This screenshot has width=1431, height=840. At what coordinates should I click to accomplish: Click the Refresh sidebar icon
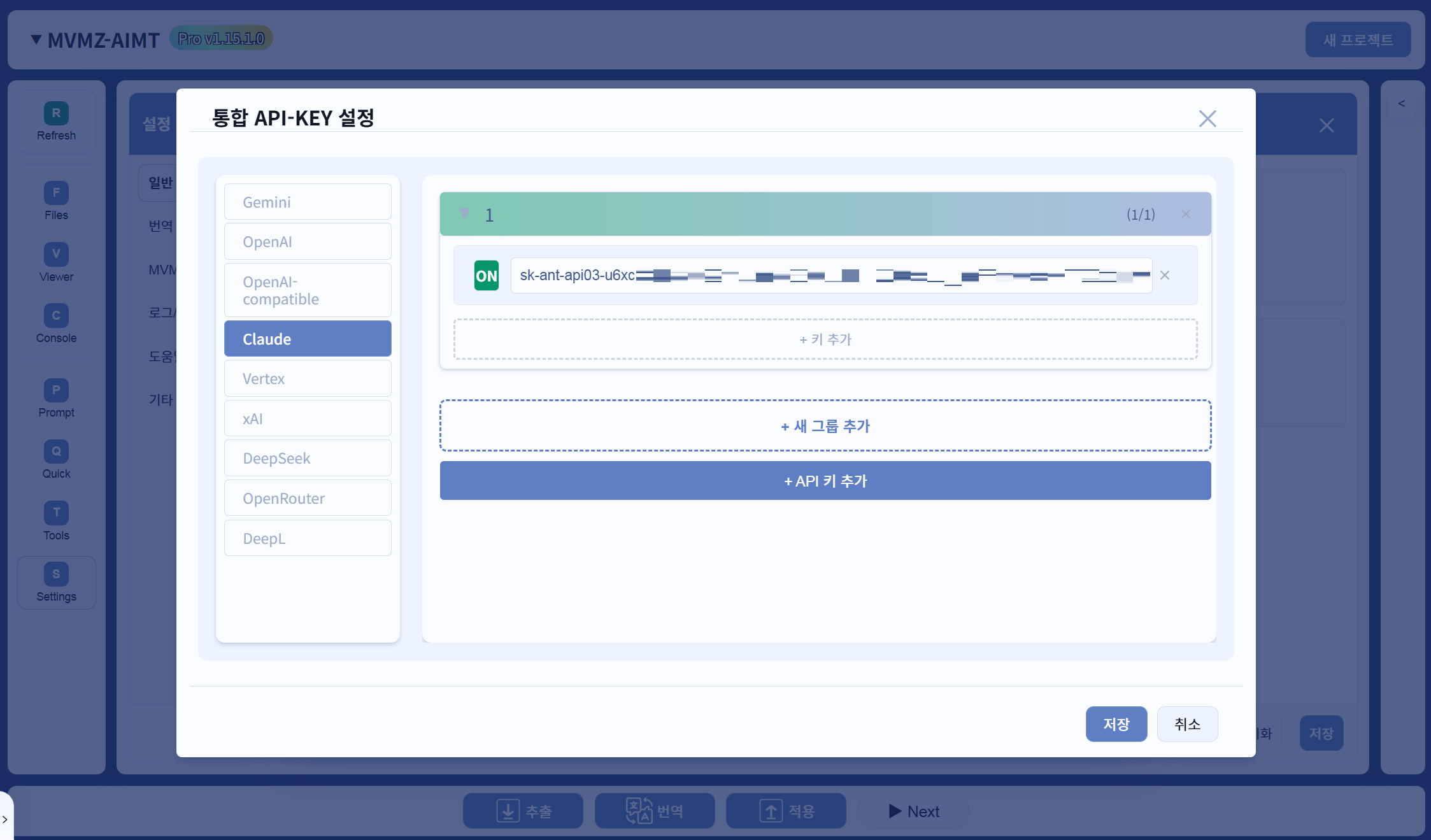coord(56,114)
